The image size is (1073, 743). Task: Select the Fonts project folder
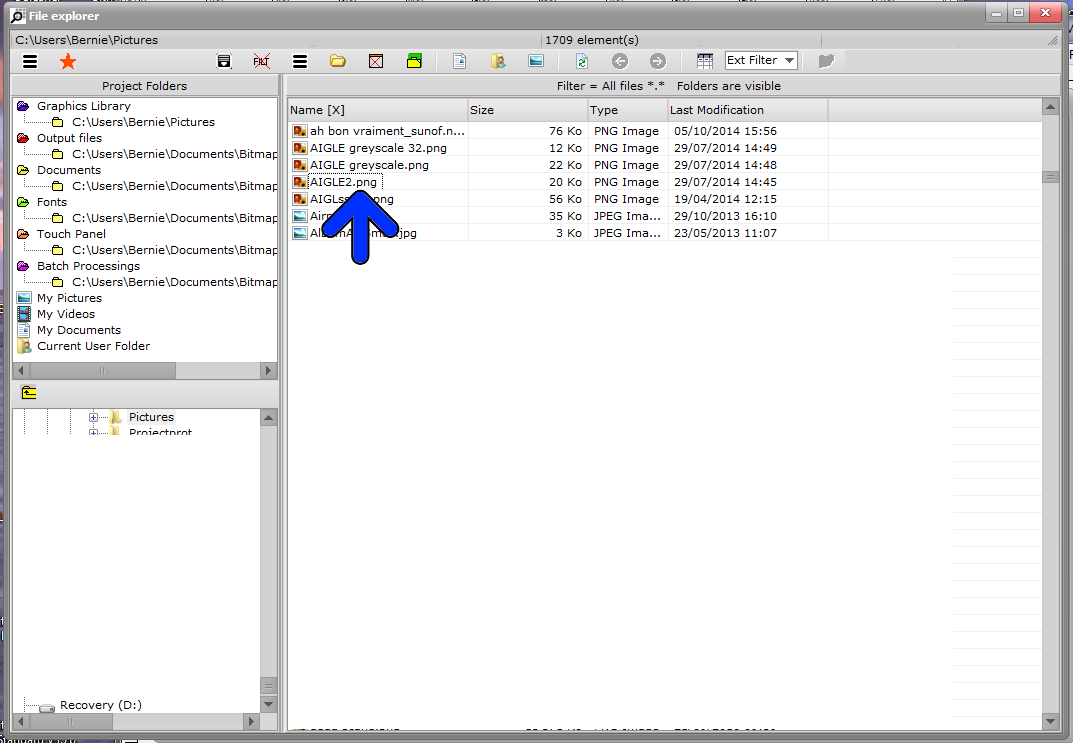(52, 203)
